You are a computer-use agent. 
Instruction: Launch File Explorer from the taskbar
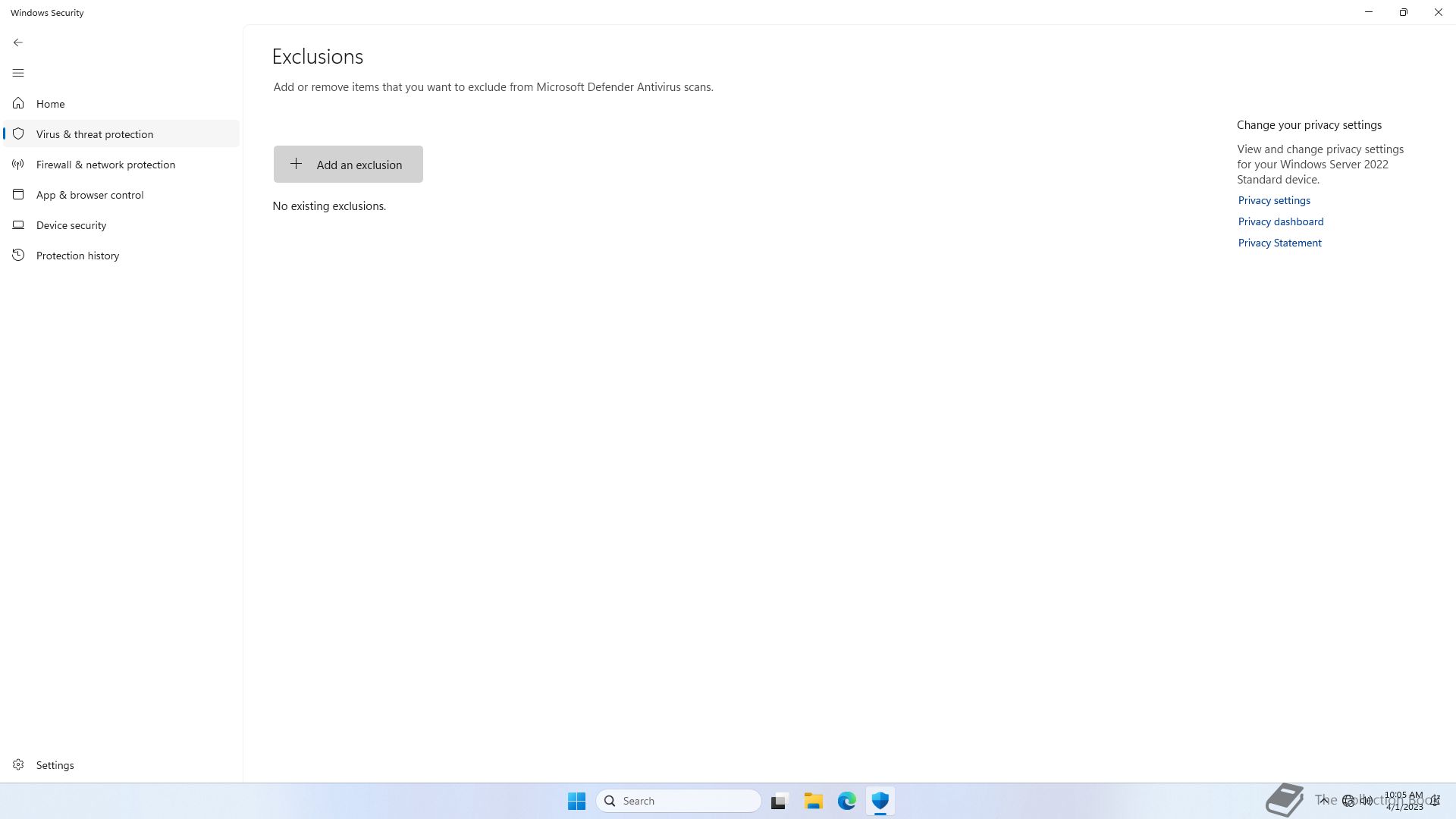tap(814, 801)
